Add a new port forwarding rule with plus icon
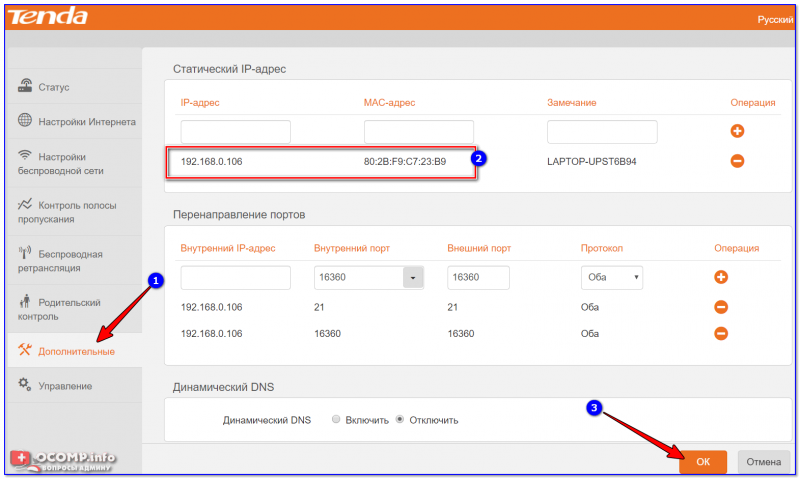This screenshot has width=800, height=479. [721, 277]
